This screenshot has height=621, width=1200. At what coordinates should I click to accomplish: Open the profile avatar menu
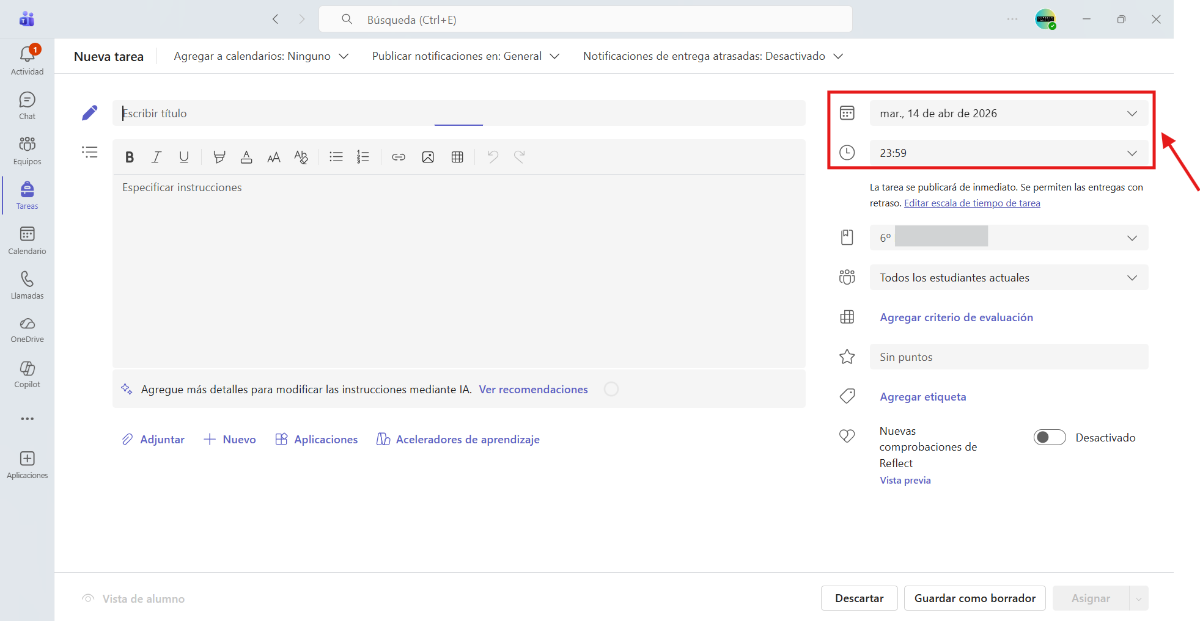click(x=1045, y=19)
